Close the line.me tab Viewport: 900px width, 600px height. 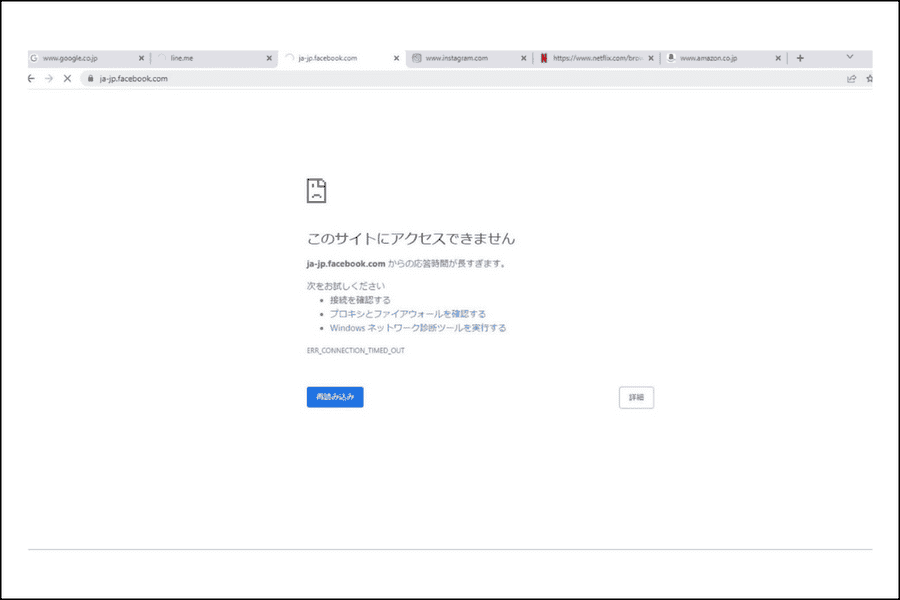(x=269, y=58)
